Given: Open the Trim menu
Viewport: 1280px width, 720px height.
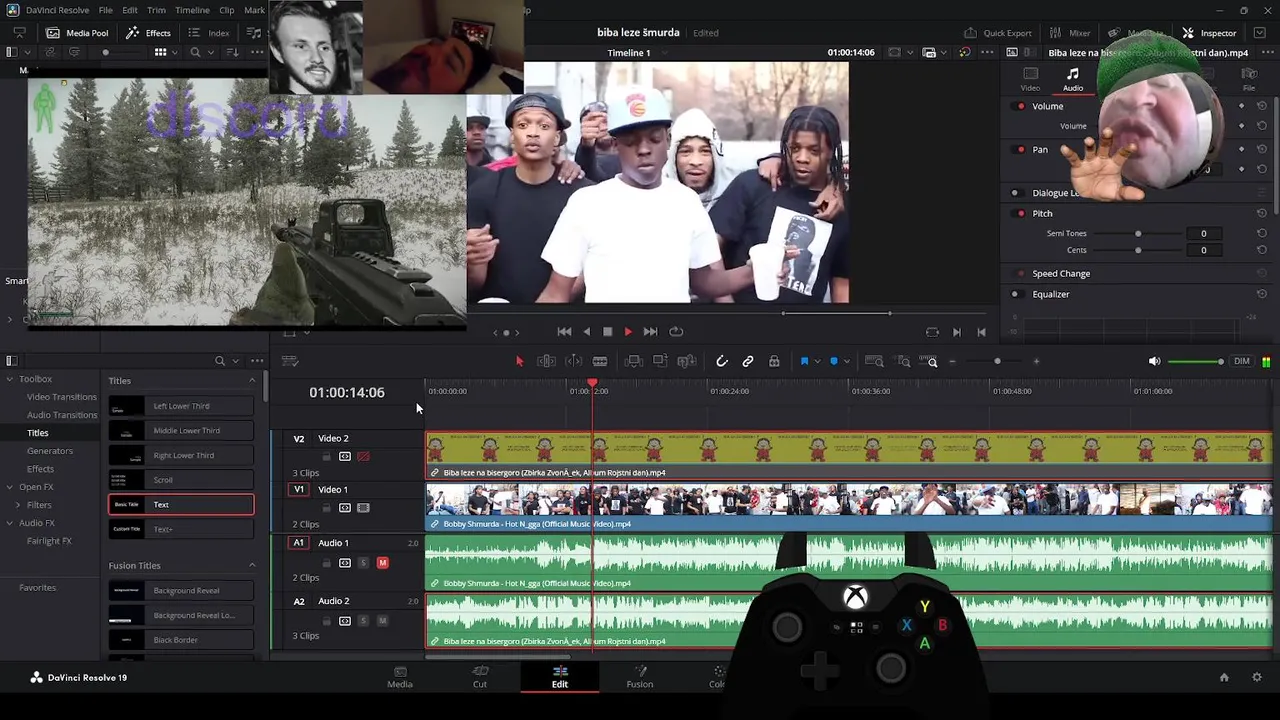Looking at the screenshot, I should 156,10.
